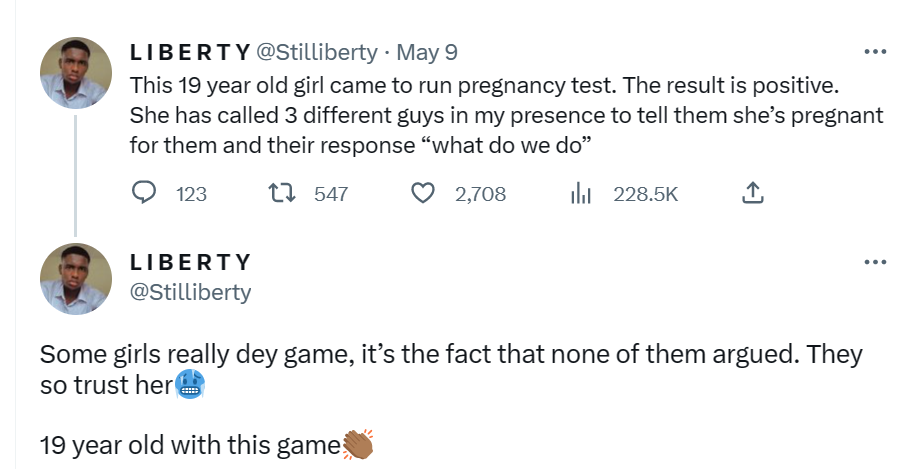Screen dimensions: 907x469
Task: Open the view analytics bar chart icon
Action: [581, 194]
